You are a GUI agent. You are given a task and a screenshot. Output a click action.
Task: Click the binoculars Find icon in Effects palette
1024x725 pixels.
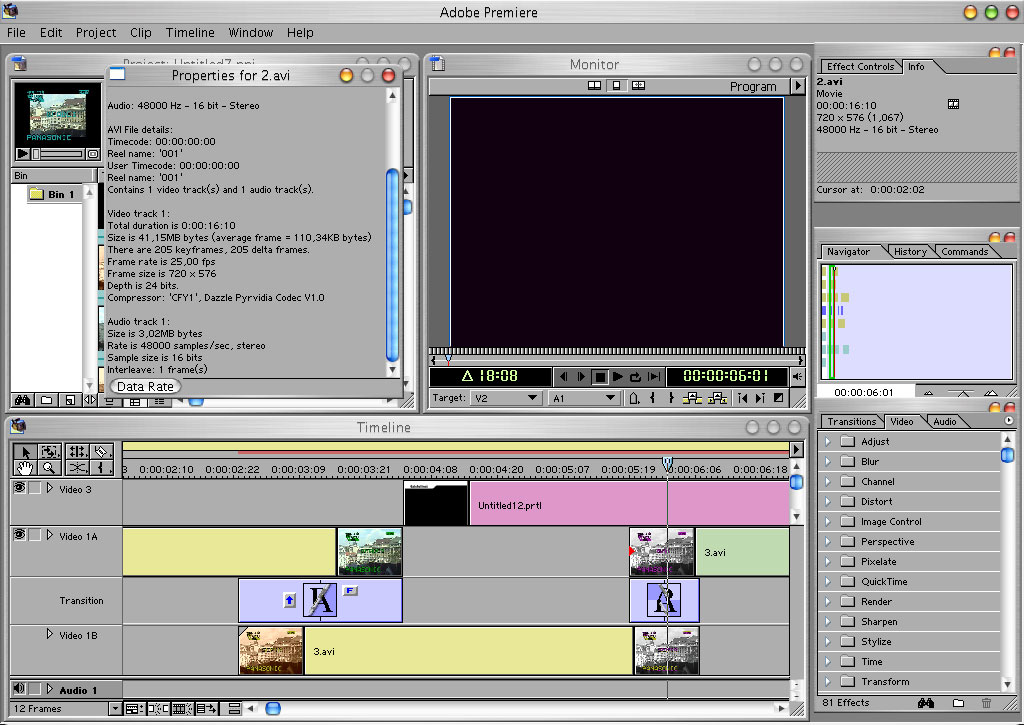point(925,703)
